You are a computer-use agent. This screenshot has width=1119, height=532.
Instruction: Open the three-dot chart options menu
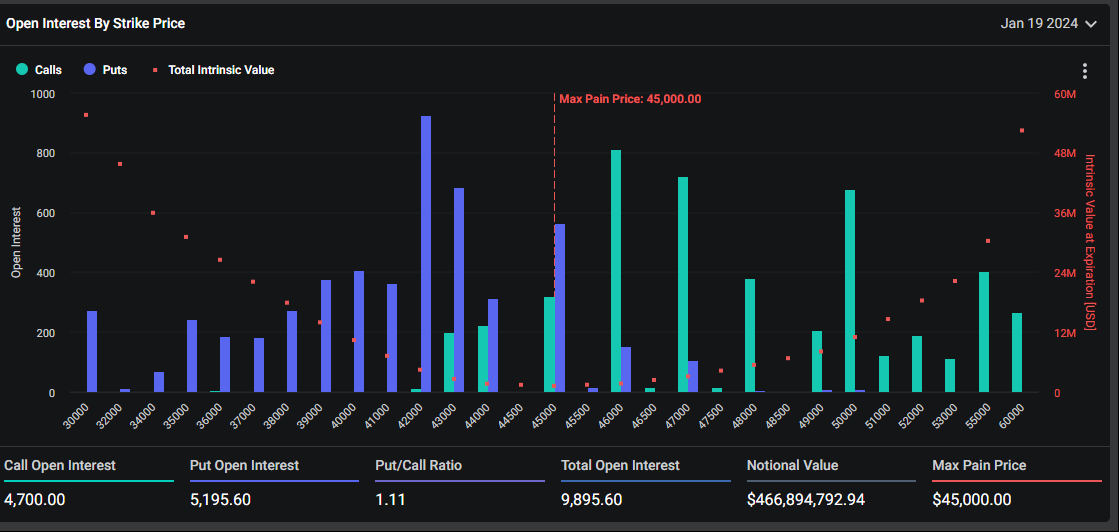(x=1085, y=71)
